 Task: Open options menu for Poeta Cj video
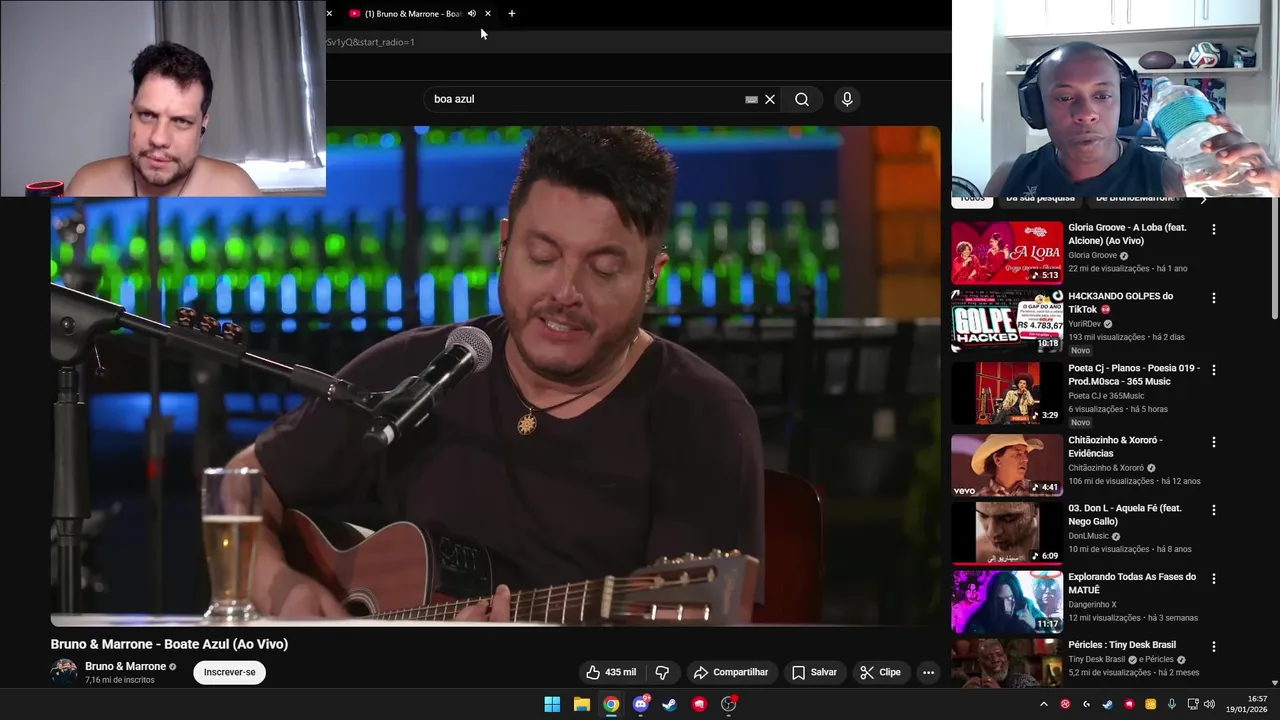pos(1214,370)
